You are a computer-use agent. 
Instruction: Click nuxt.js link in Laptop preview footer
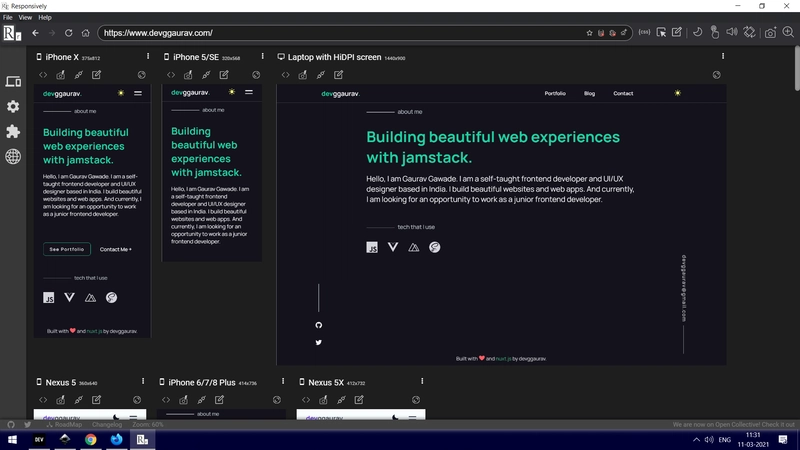pos(503,359)
